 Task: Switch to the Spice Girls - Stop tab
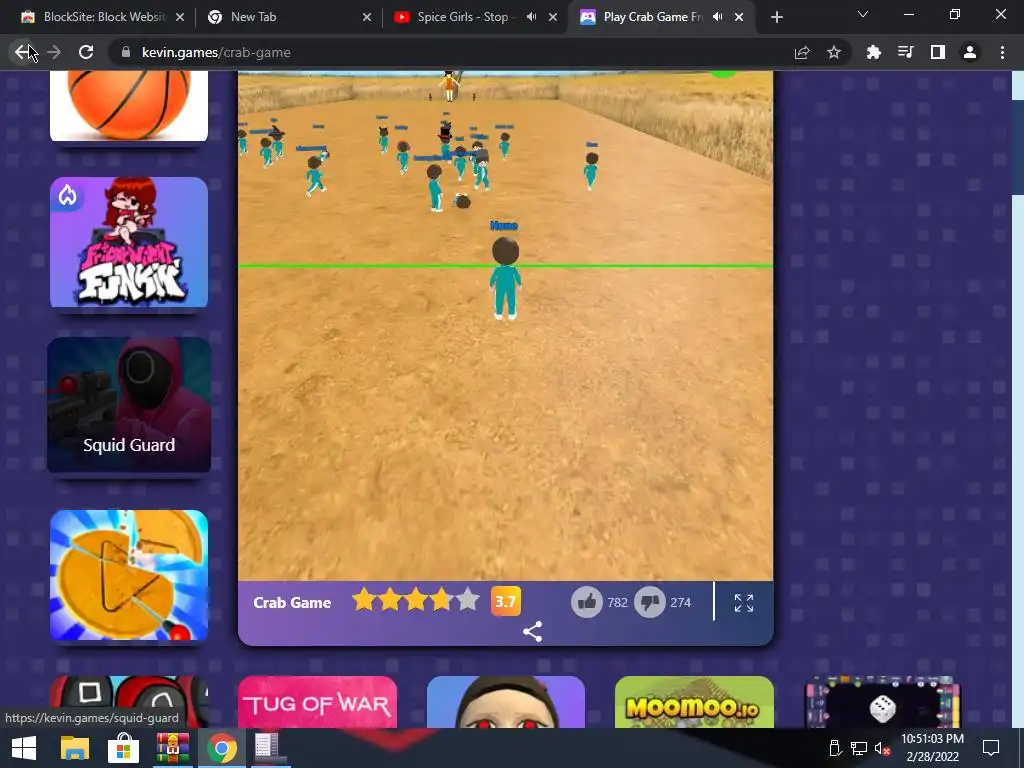coord(473,17)
